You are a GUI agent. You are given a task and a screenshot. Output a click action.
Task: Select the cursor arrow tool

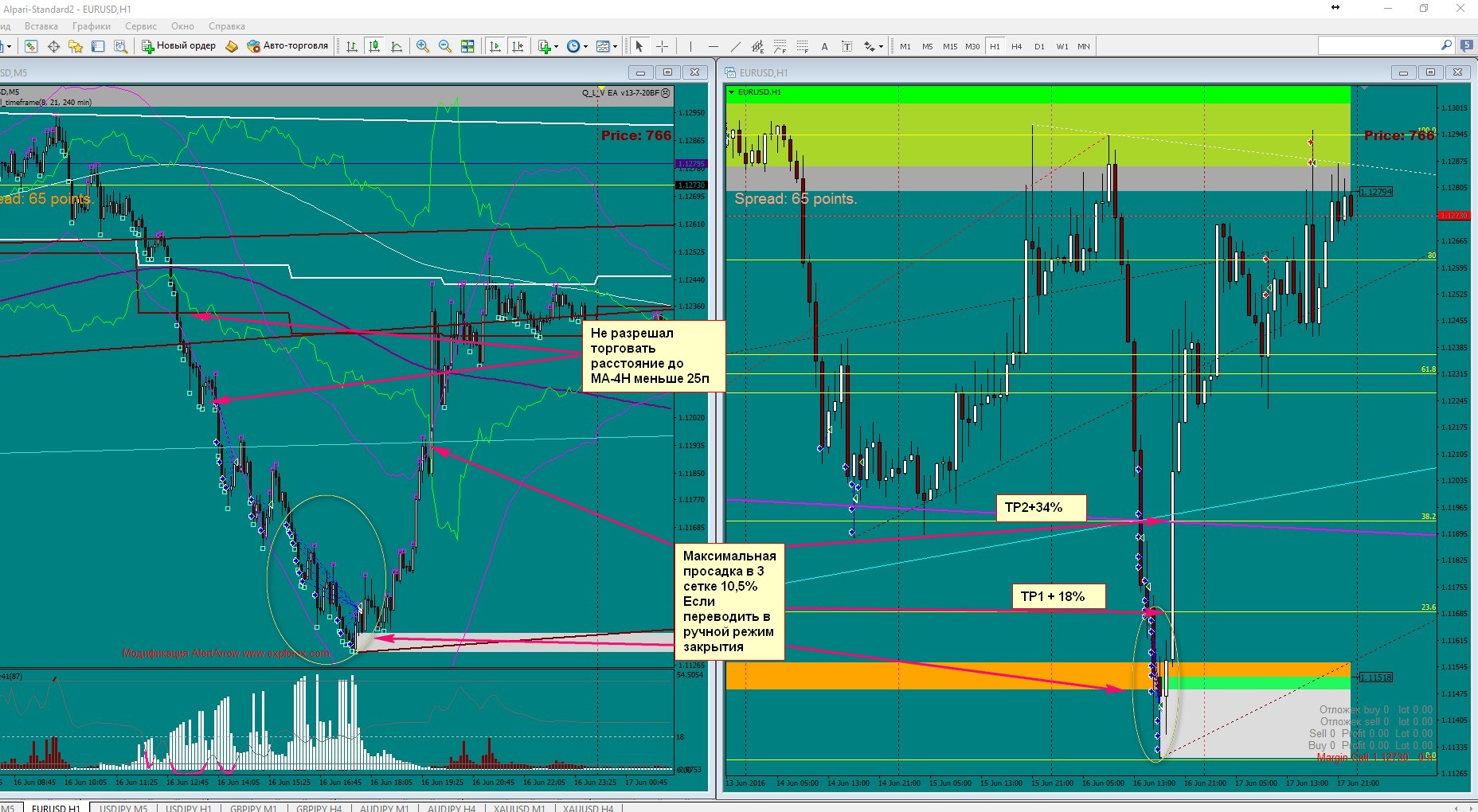[x=639, y=46]
